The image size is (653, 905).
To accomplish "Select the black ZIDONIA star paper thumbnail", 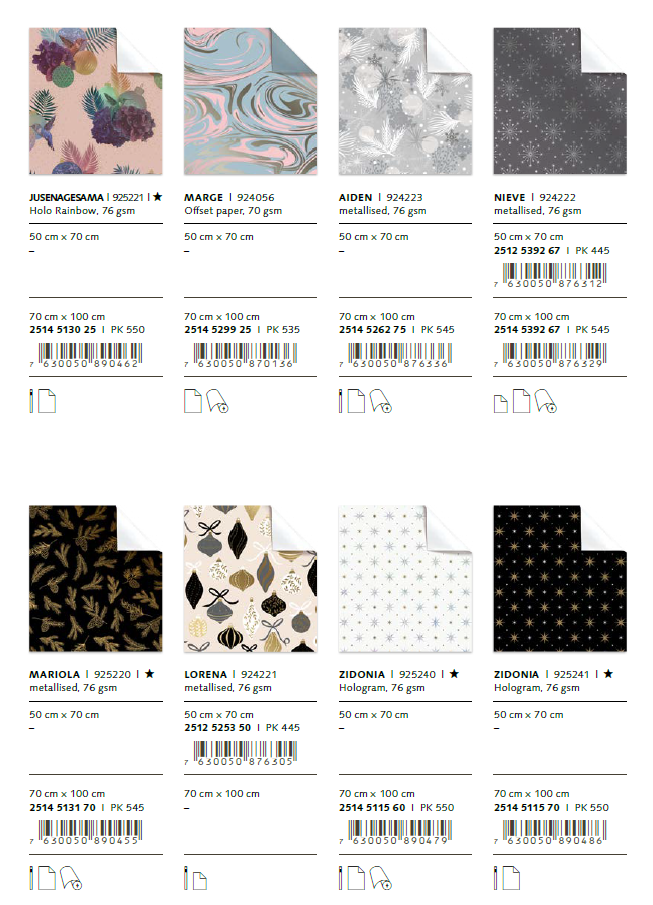I will click(x=560, y=579).
